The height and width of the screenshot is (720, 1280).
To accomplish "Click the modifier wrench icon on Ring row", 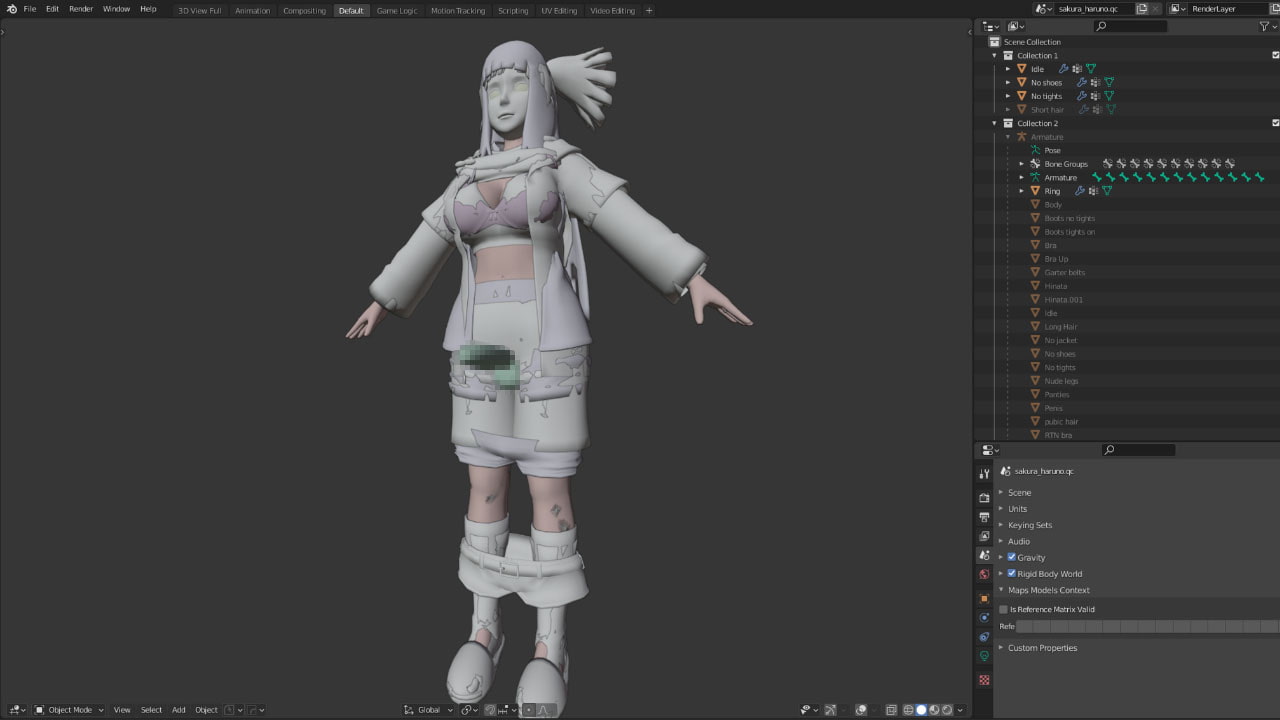I will [x=1080, y=191].
